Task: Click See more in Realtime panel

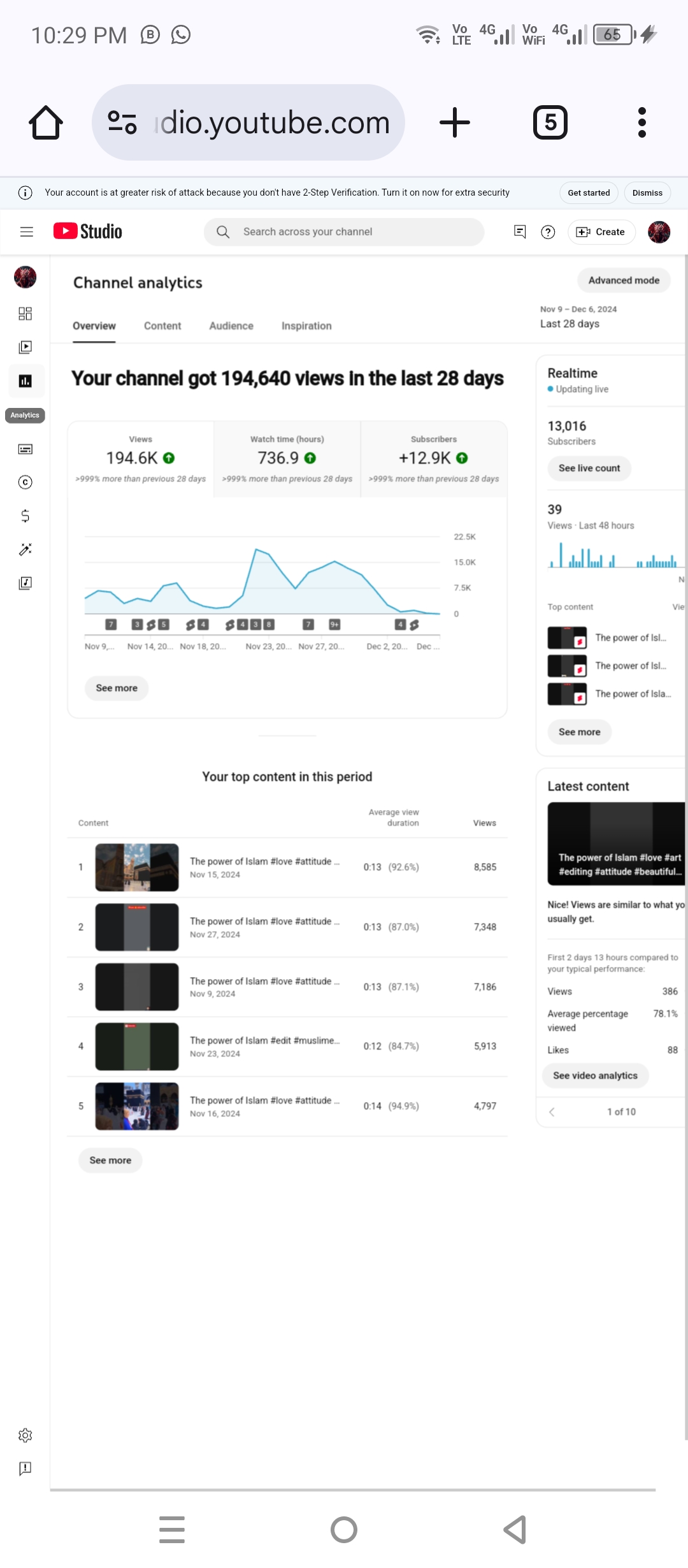Action: [x=579, y=732]
